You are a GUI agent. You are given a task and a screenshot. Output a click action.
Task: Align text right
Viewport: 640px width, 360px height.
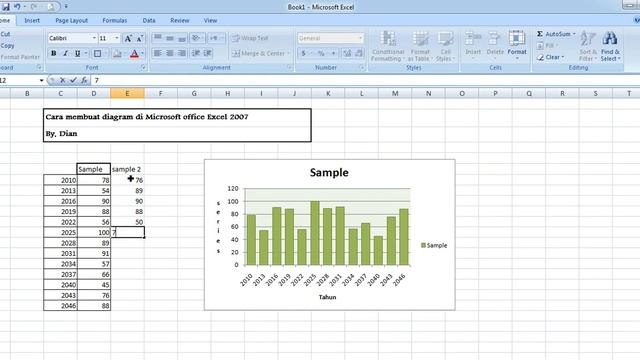click(x=182, y=53)
